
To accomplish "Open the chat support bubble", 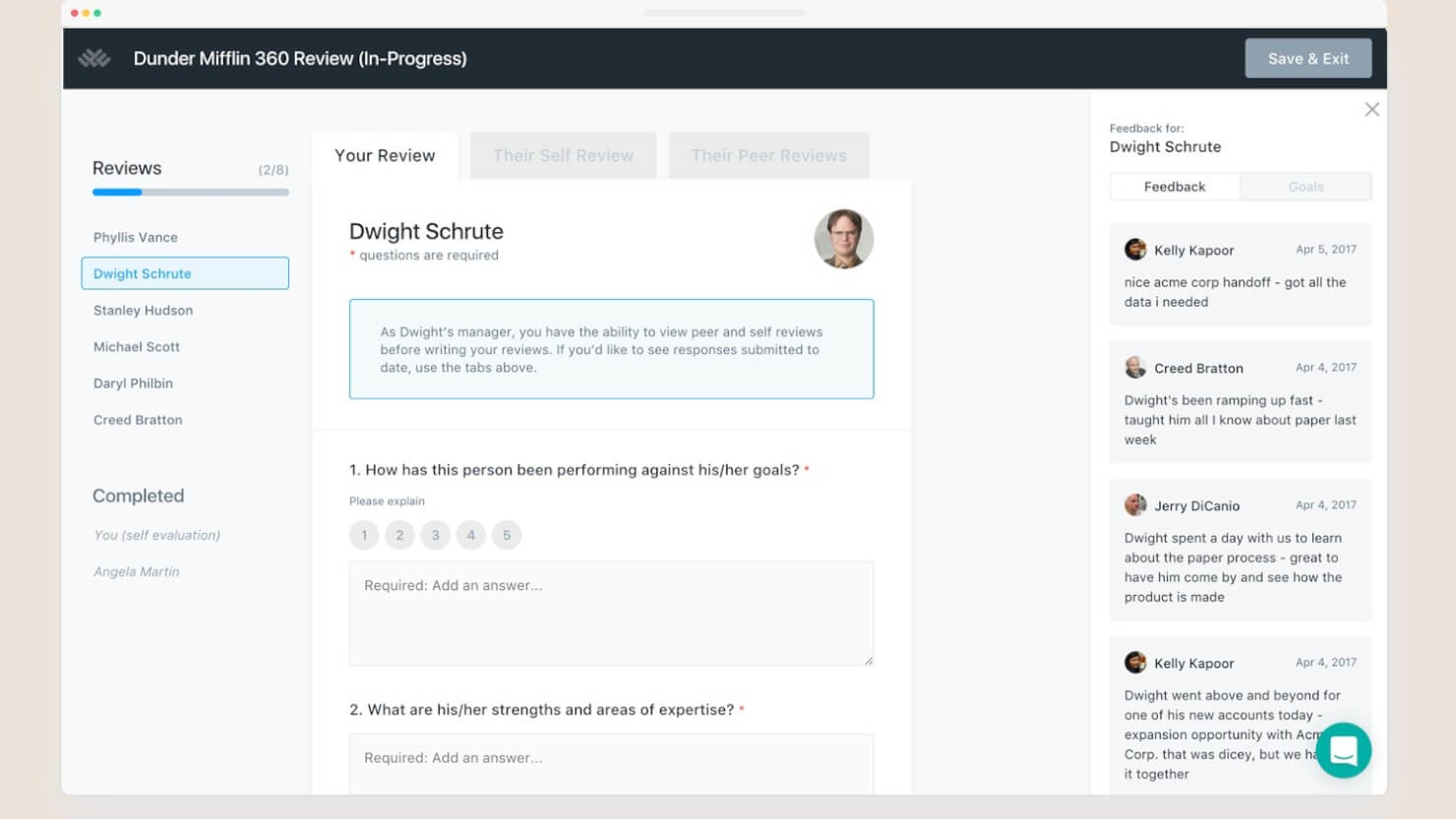I will 1343,750.
